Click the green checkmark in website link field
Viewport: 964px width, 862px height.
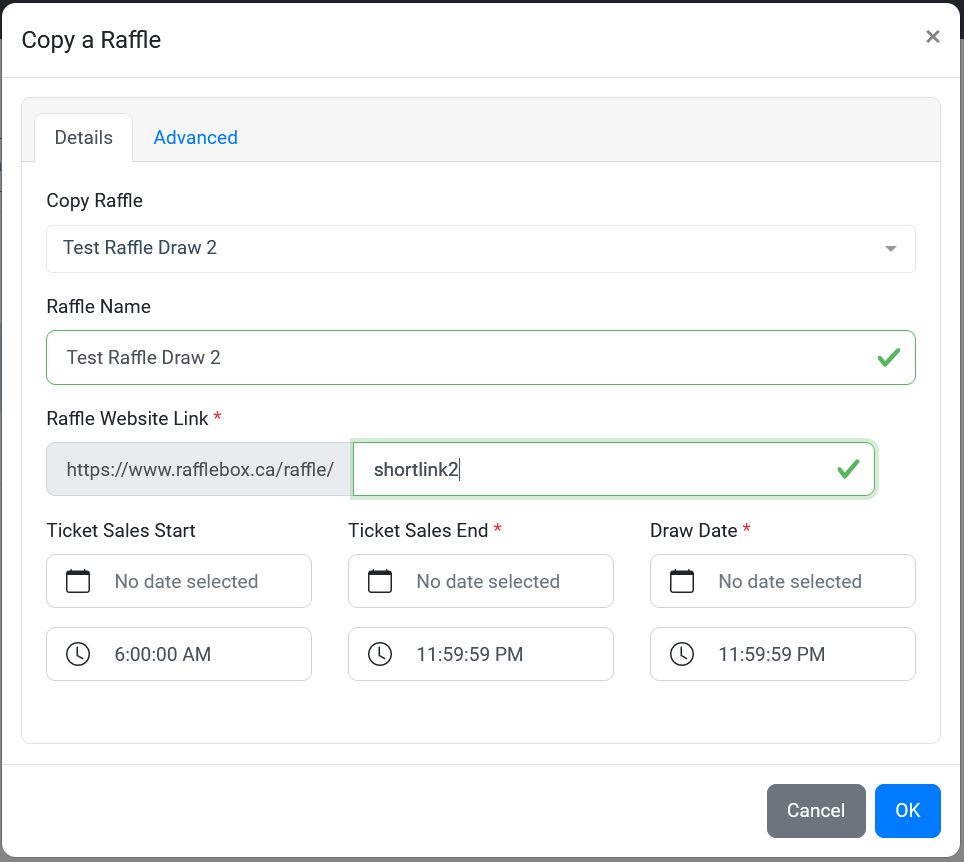point(848,469)
